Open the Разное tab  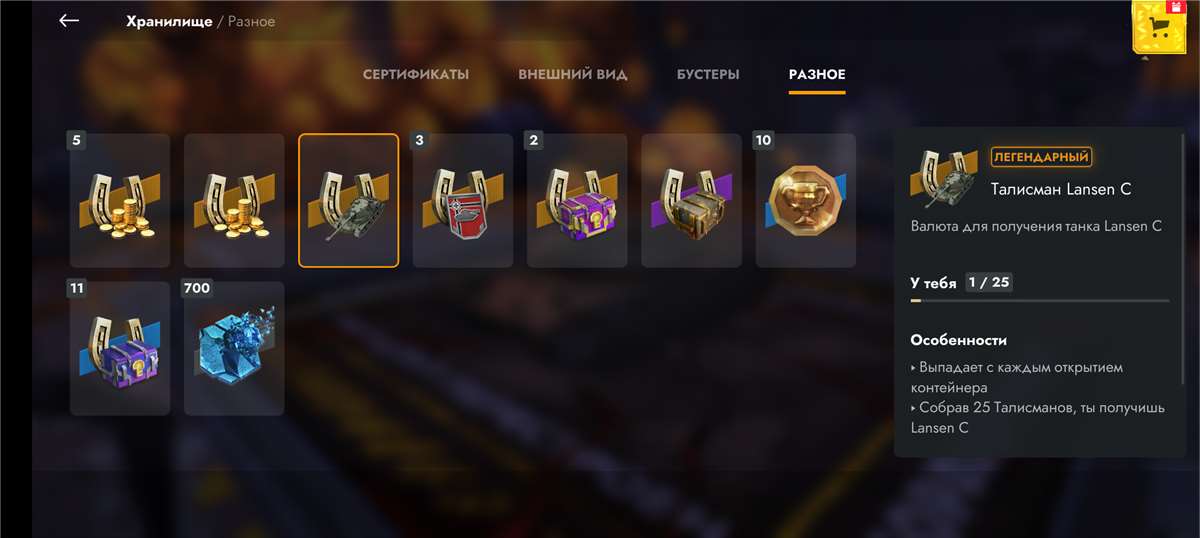coord(817,75)
